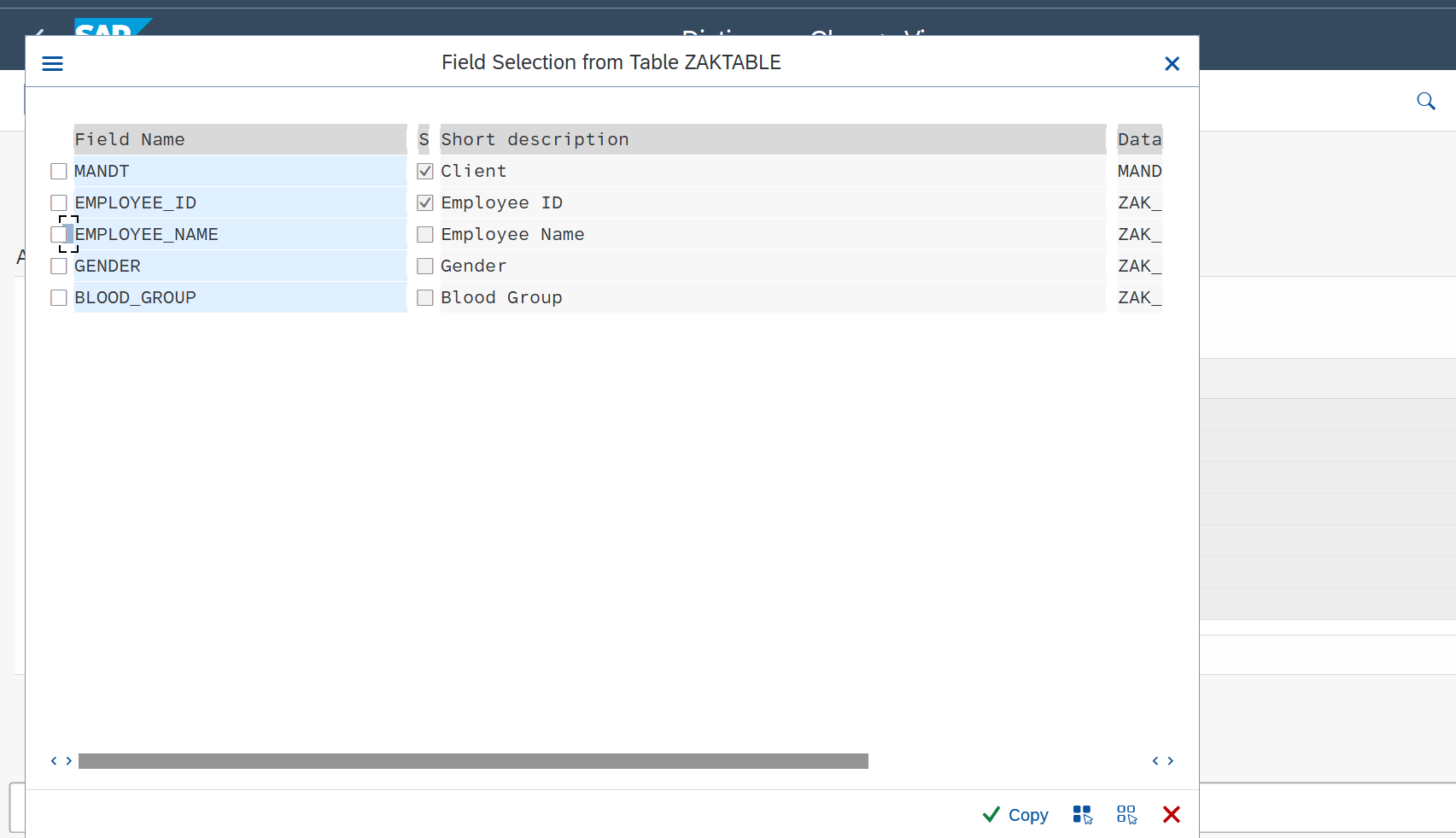Image resolution: width=1456 pixels, height=838 pixels.
Task: Cancel using the red X icon in footer
Action: pos(1171,815)
